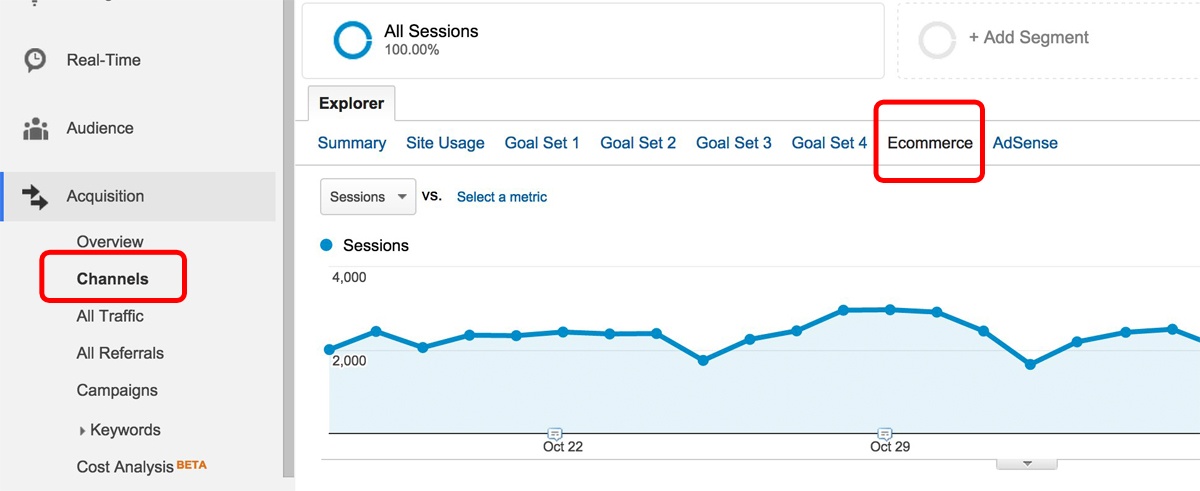Open the All Referrals report
The image size is (1200, 491).
click(120, 353)
